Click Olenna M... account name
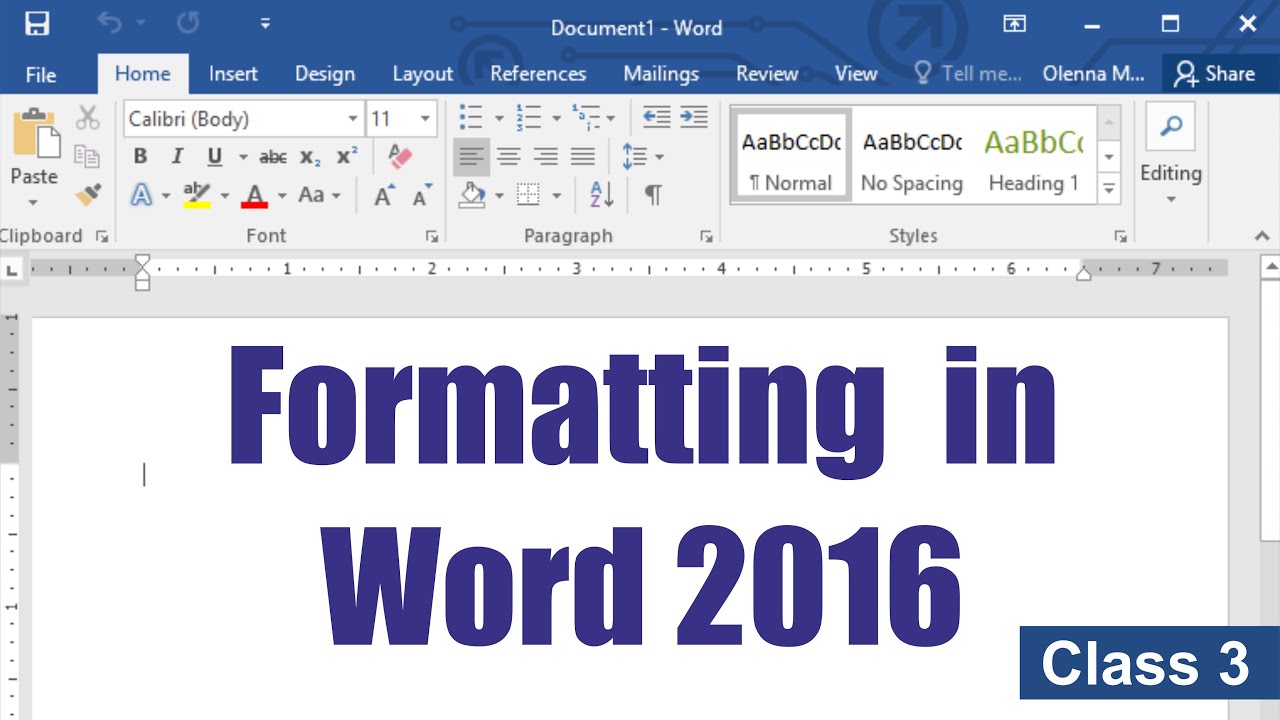This screenshot has height=720, width=1280. [x=1093, y=74]
